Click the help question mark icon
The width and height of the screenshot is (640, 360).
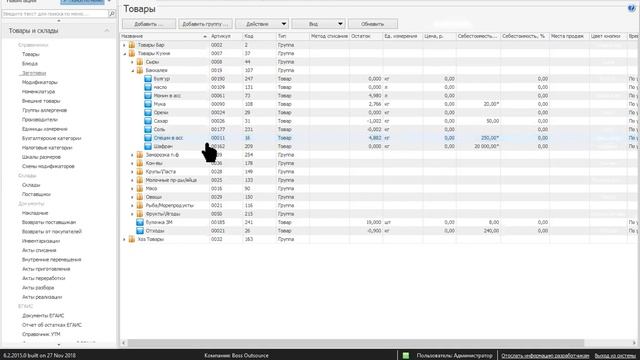[631, 9]
